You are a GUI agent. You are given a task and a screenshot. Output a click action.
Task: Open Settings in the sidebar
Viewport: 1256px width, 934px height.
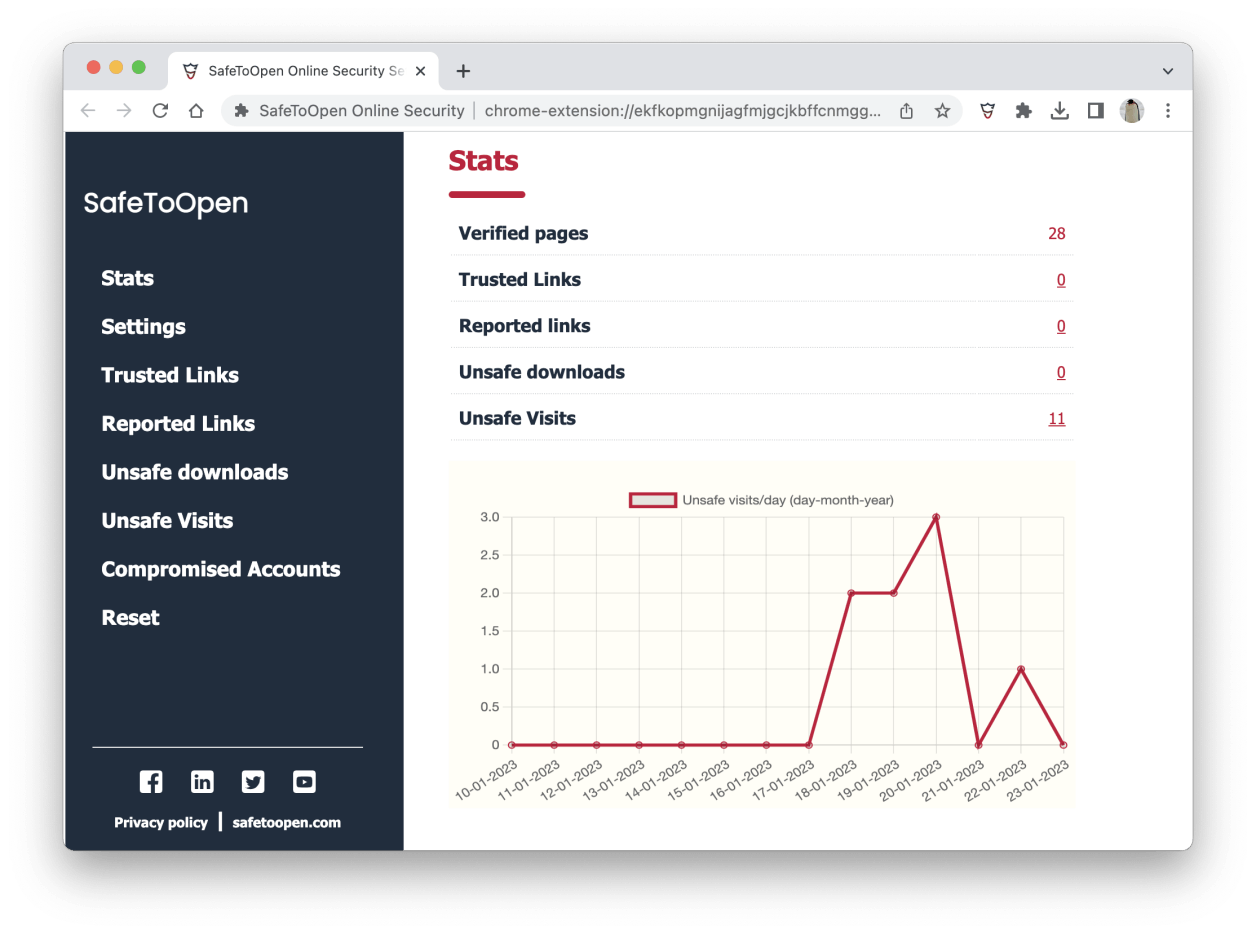click(144, 327)
